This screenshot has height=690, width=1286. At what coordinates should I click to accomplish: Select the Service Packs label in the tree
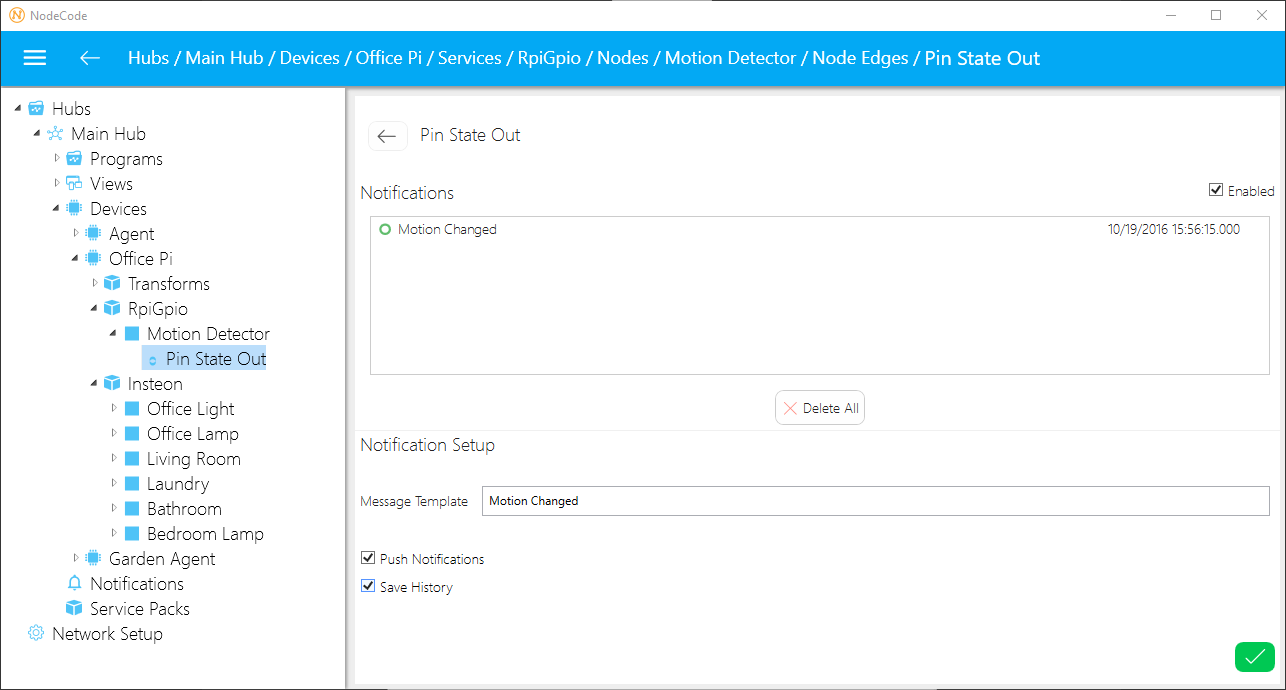(140, 609)
